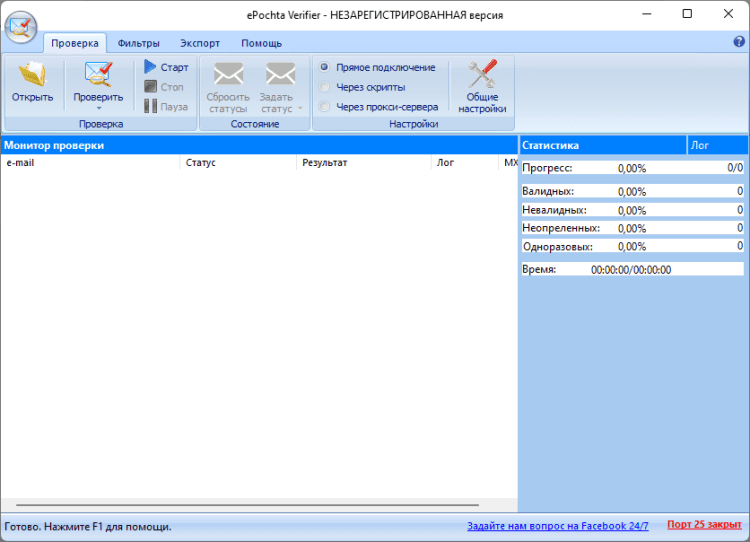Expand the Задать статус dropdown arrow
Viewport: 750px width, 542px height.
click(x=300, y=109)
